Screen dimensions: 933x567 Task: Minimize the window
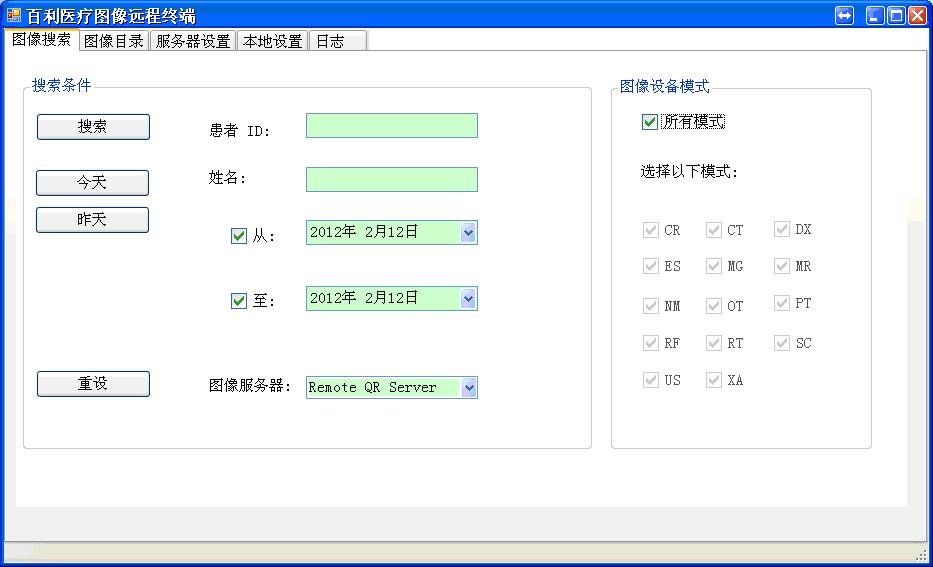click(x=875, y=15)
